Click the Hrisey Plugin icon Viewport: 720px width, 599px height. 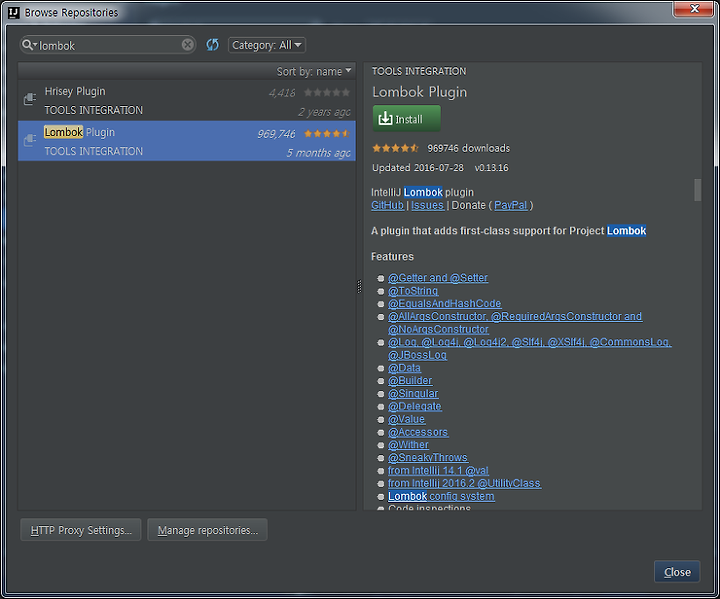pyautogui.click(x=30, y=98)
